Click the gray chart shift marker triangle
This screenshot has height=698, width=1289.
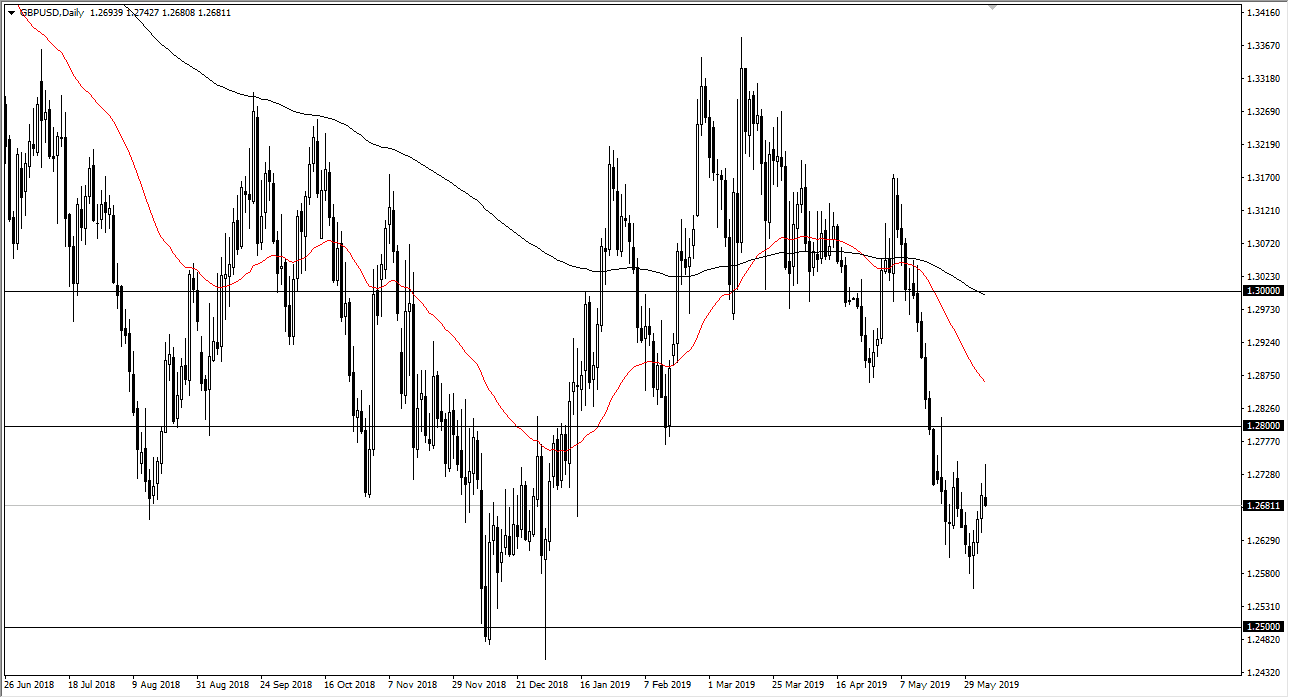coord(993,7)
